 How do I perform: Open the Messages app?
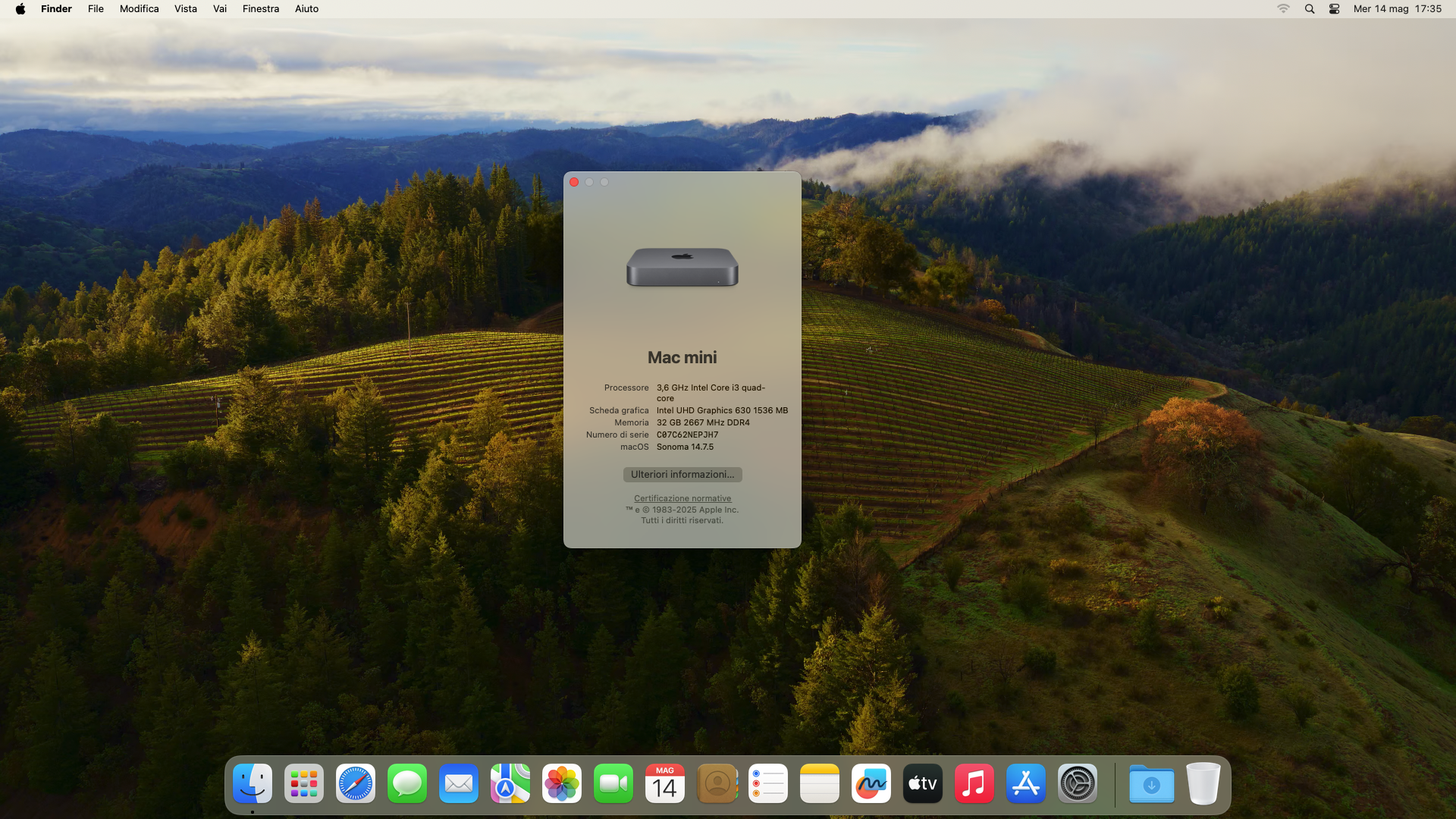[407, 783]
